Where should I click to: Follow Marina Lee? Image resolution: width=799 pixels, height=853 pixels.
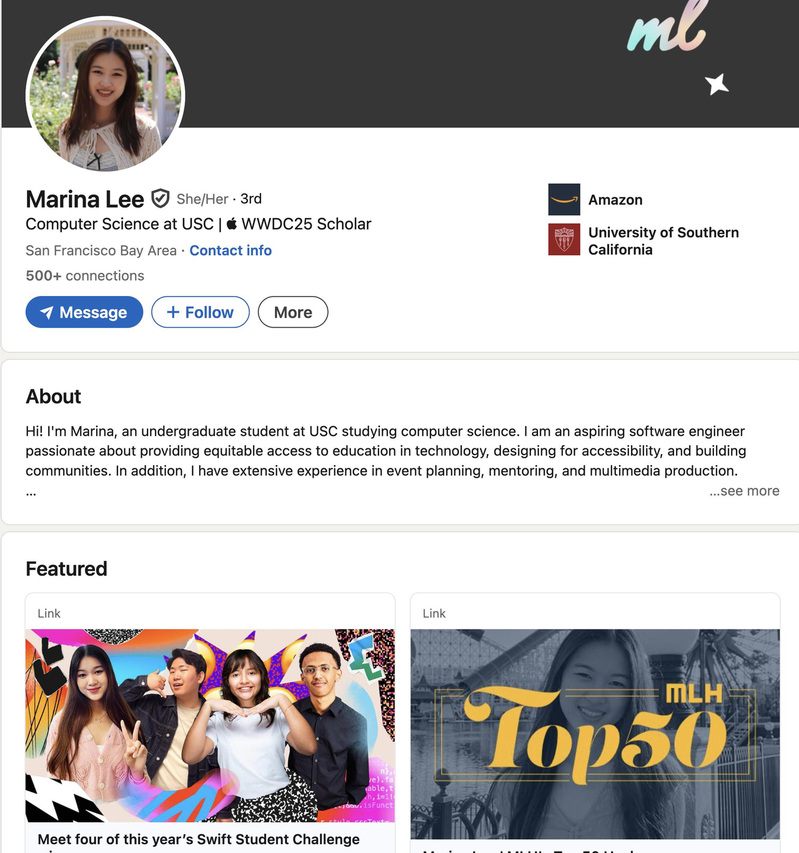(x=200, y=312)
